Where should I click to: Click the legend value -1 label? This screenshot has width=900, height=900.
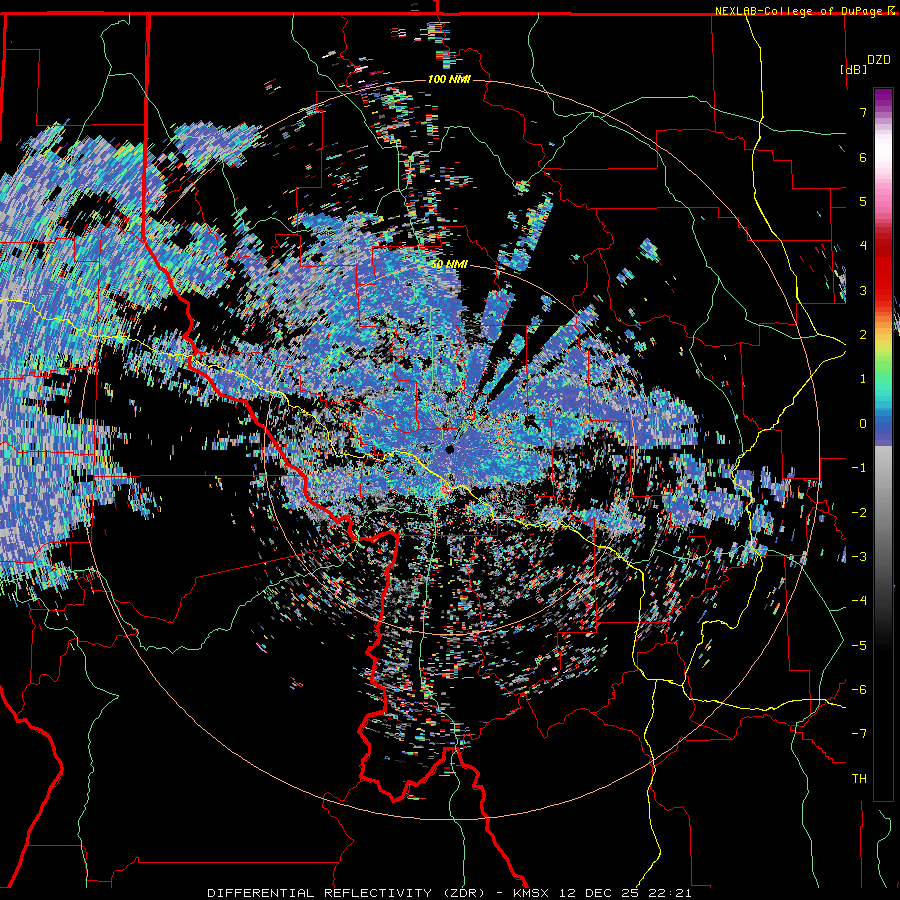pos(859,468)
